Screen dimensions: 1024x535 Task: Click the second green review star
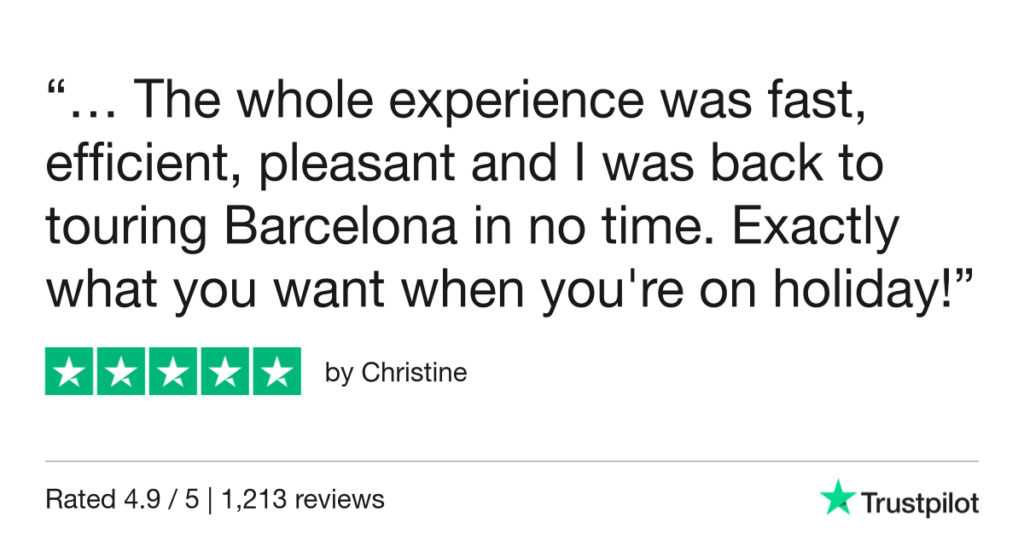point(121,372)
